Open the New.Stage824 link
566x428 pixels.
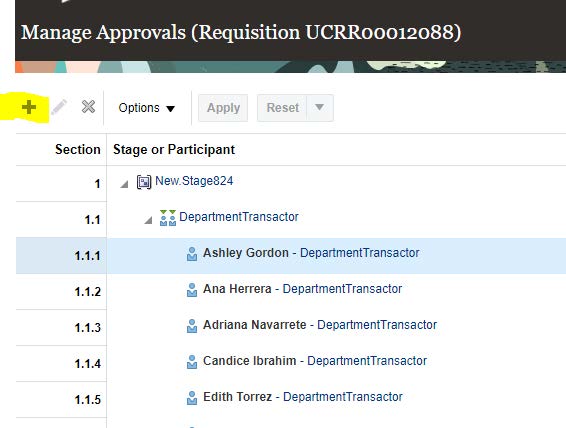tap(194, 181)
